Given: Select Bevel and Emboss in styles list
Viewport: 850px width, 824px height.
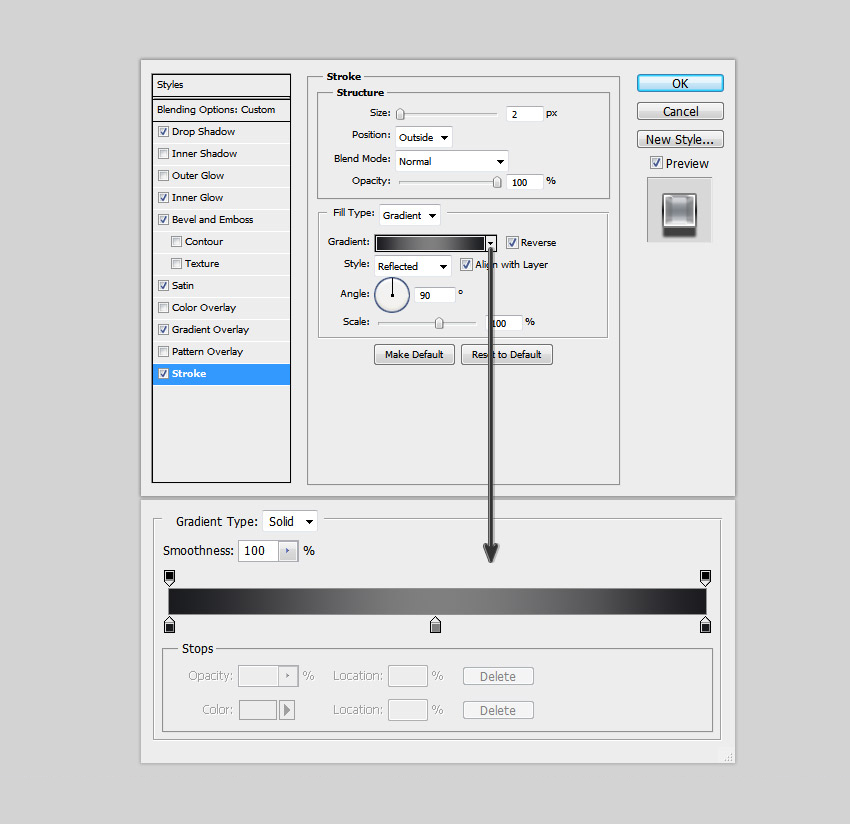Looking at the screenshot, I should [212, 220].
